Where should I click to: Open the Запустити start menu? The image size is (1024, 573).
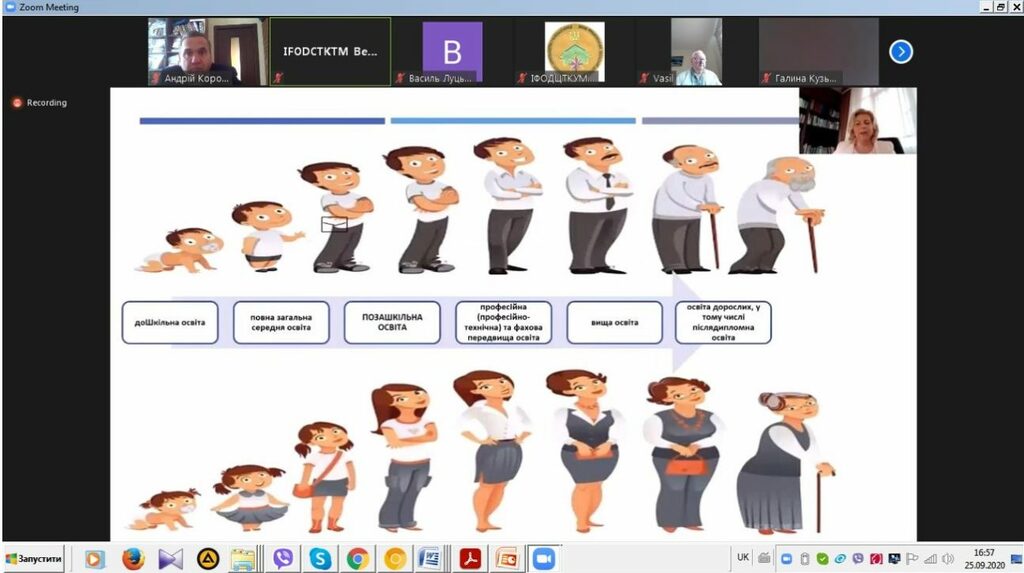coord(34,559)
